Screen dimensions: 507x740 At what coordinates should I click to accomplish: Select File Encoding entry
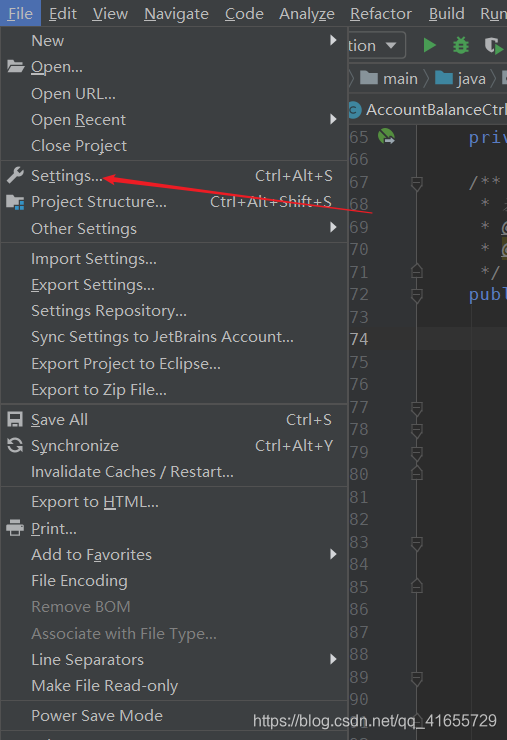pyautogui.click(x=174, y=580)
